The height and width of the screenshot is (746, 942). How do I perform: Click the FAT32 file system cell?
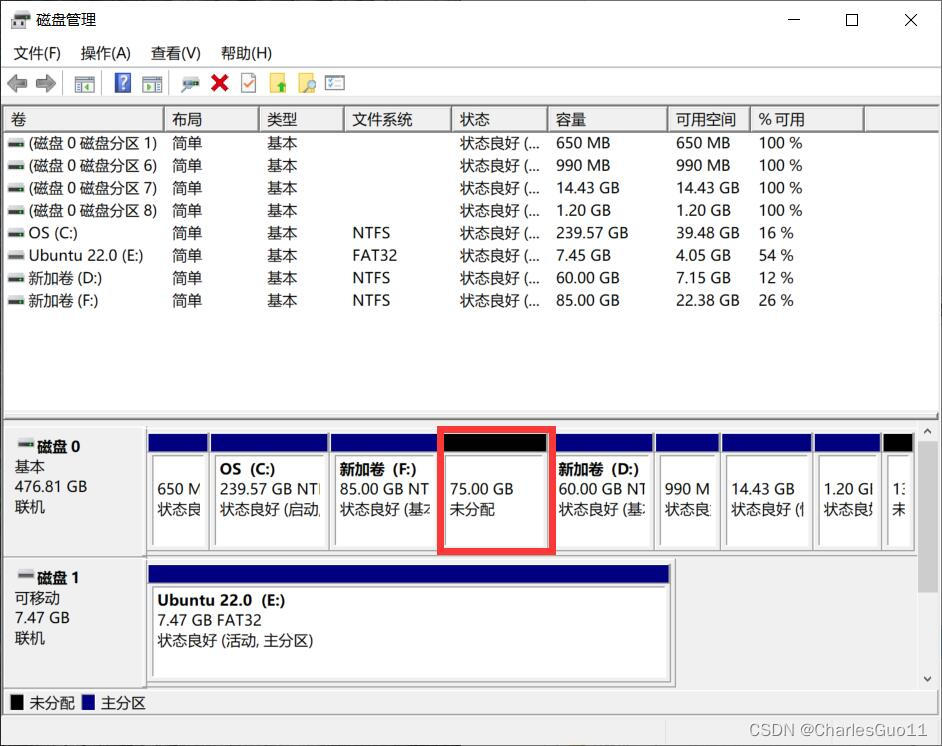coord(375,255)
